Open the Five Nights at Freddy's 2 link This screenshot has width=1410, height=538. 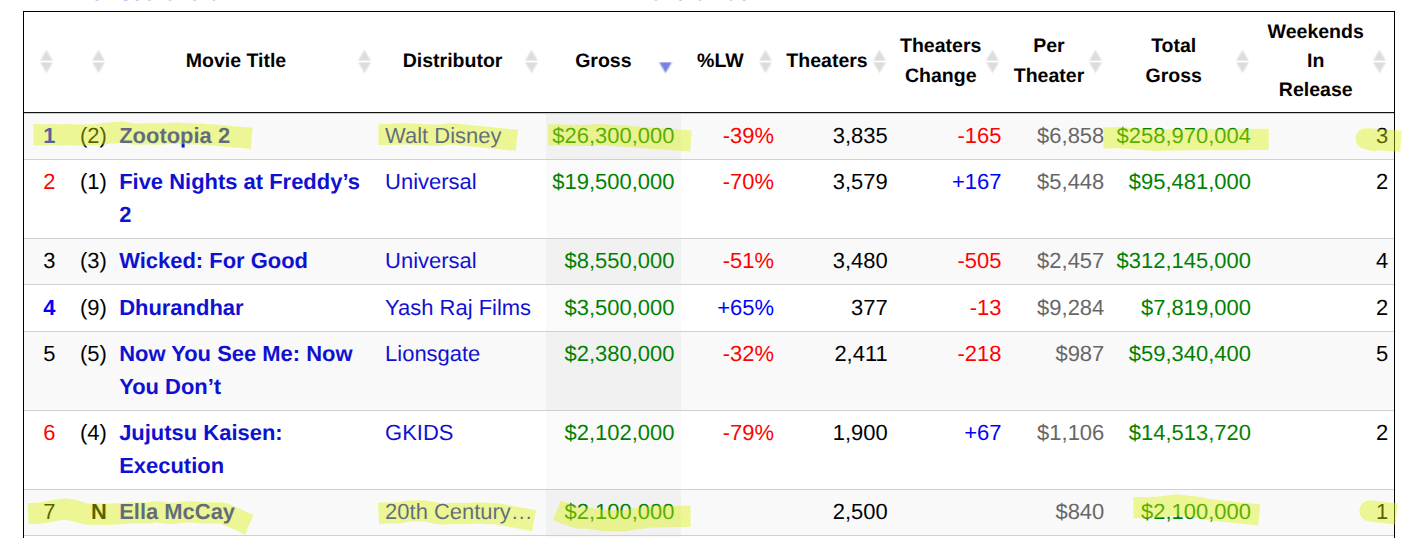pos(239,183)
